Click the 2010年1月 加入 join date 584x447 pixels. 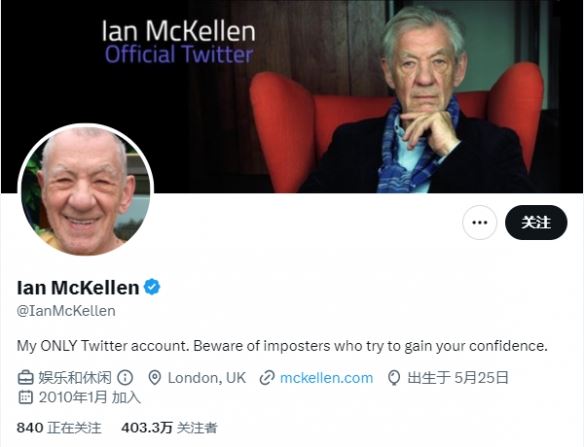[x=89, y=397]
